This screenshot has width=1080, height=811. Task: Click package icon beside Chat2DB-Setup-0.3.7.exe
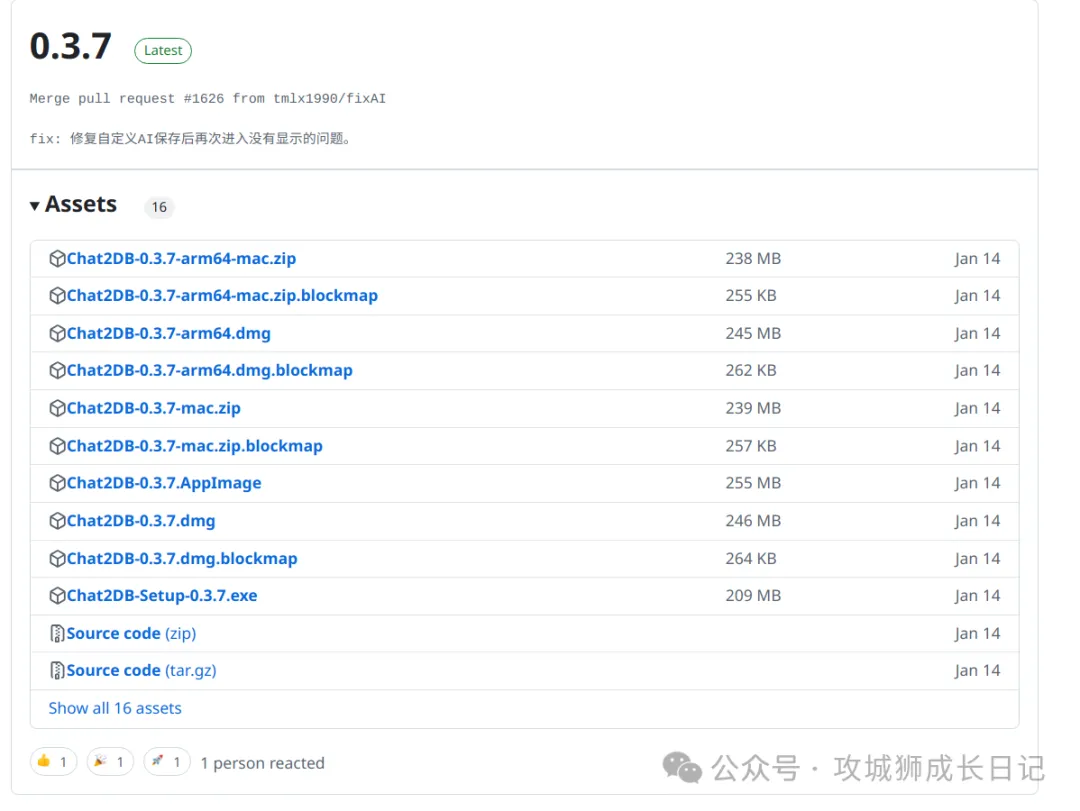(57, 596)
